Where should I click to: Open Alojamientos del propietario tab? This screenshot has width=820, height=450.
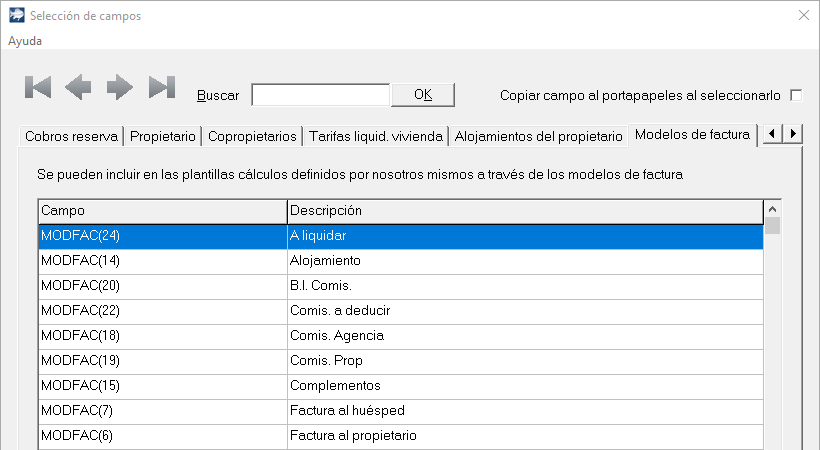pos(538,135)
